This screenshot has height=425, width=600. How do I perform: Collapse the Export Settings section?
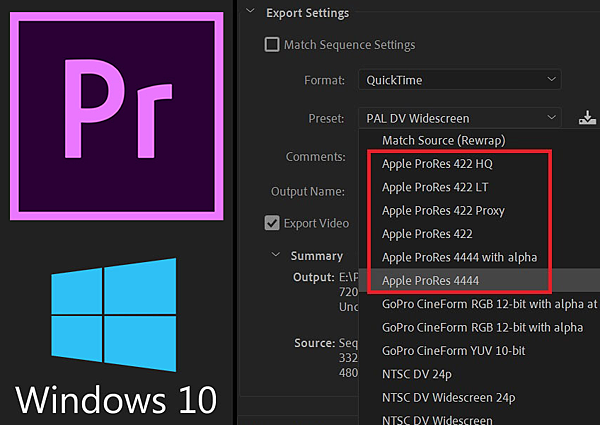point(250,11)
